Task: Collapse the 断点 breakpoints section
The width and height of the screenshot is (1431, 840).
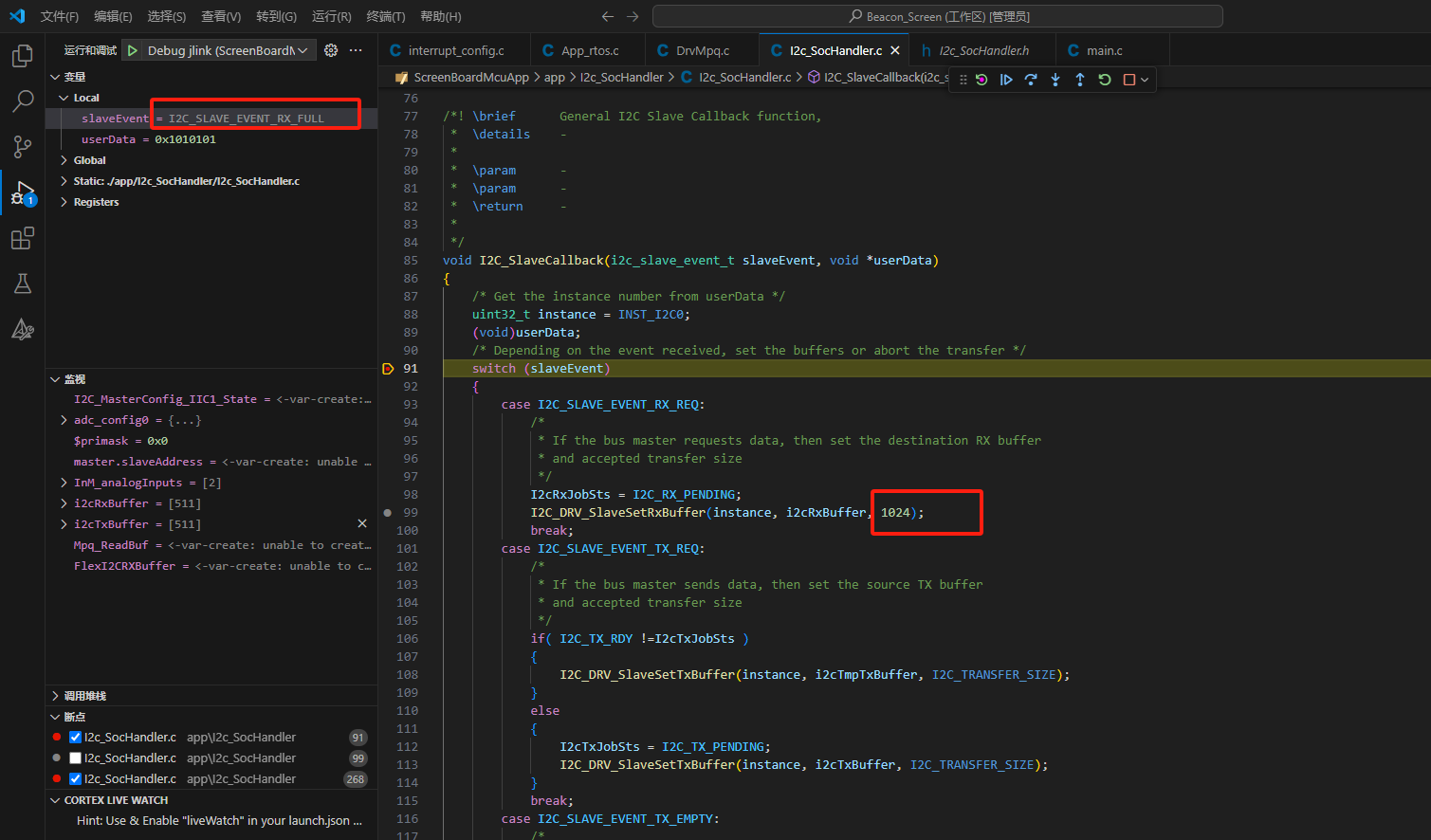Action: (x=55, y=717)
